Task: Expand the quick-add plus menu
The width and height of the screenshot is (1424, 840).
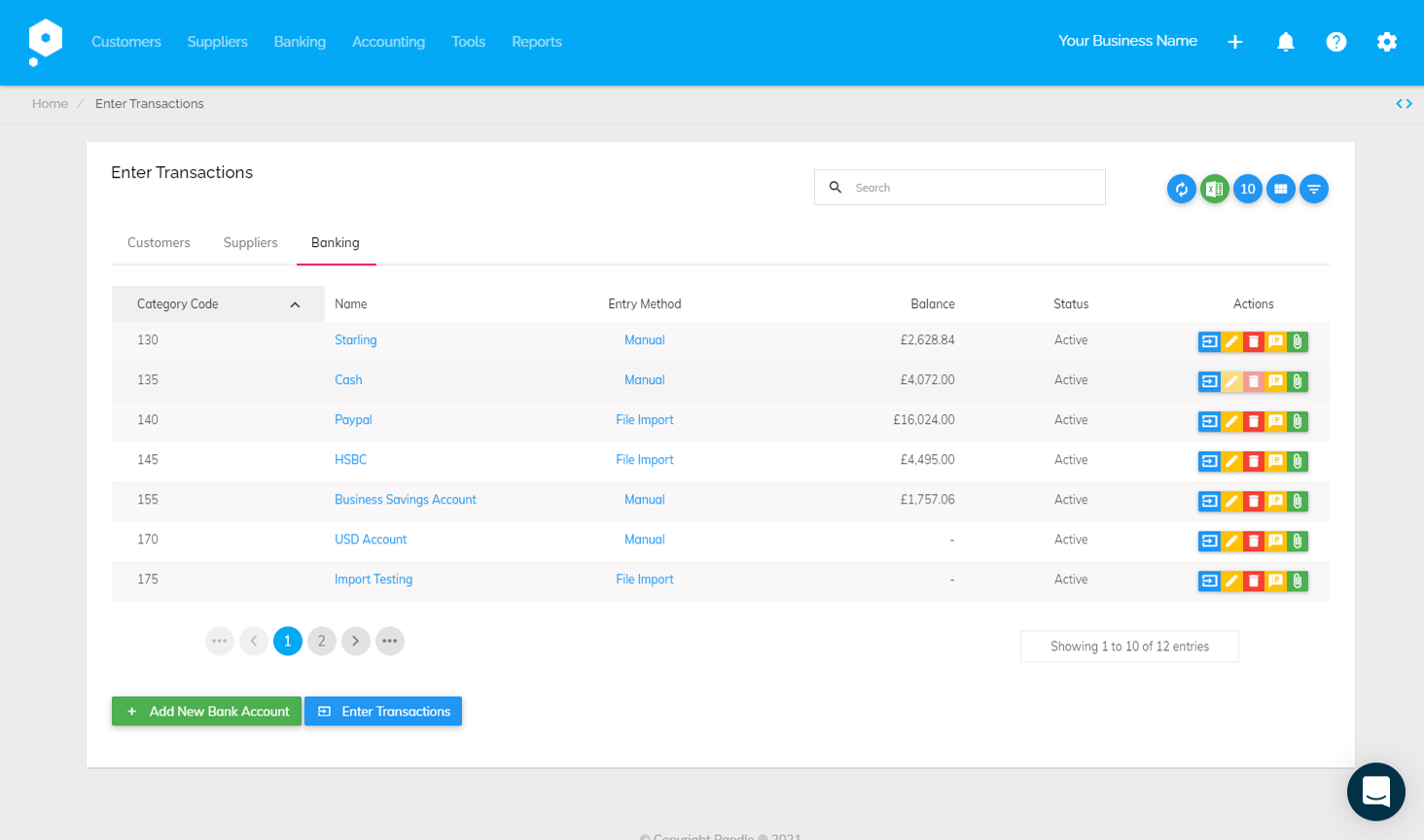Action: click(1234, 42)
